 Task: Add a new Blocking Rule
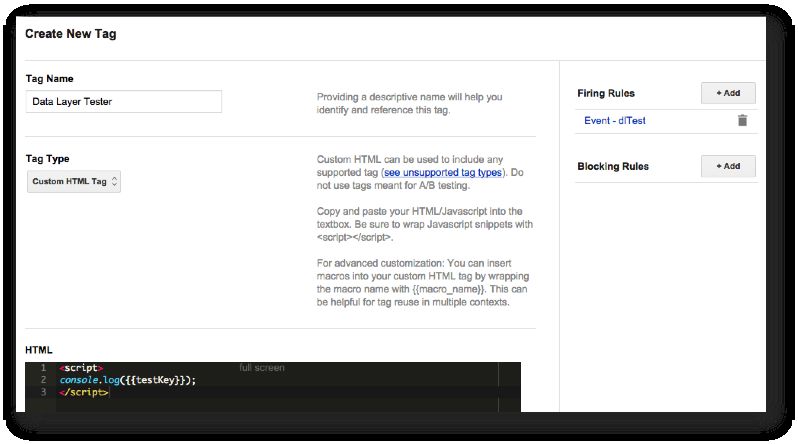(x=728, y=166)
